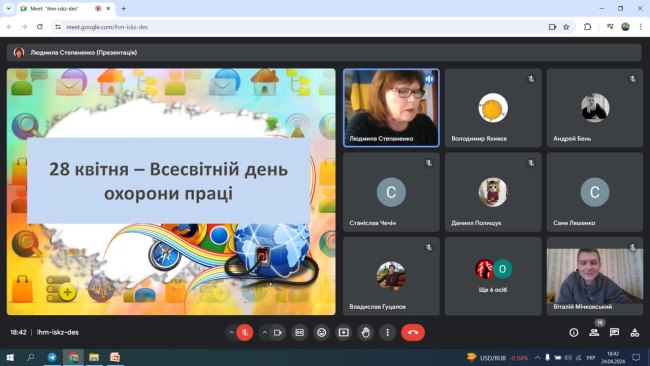Open the Windows Start menu
This screenshot has width=650, height=366.
[x=10, y=357]
